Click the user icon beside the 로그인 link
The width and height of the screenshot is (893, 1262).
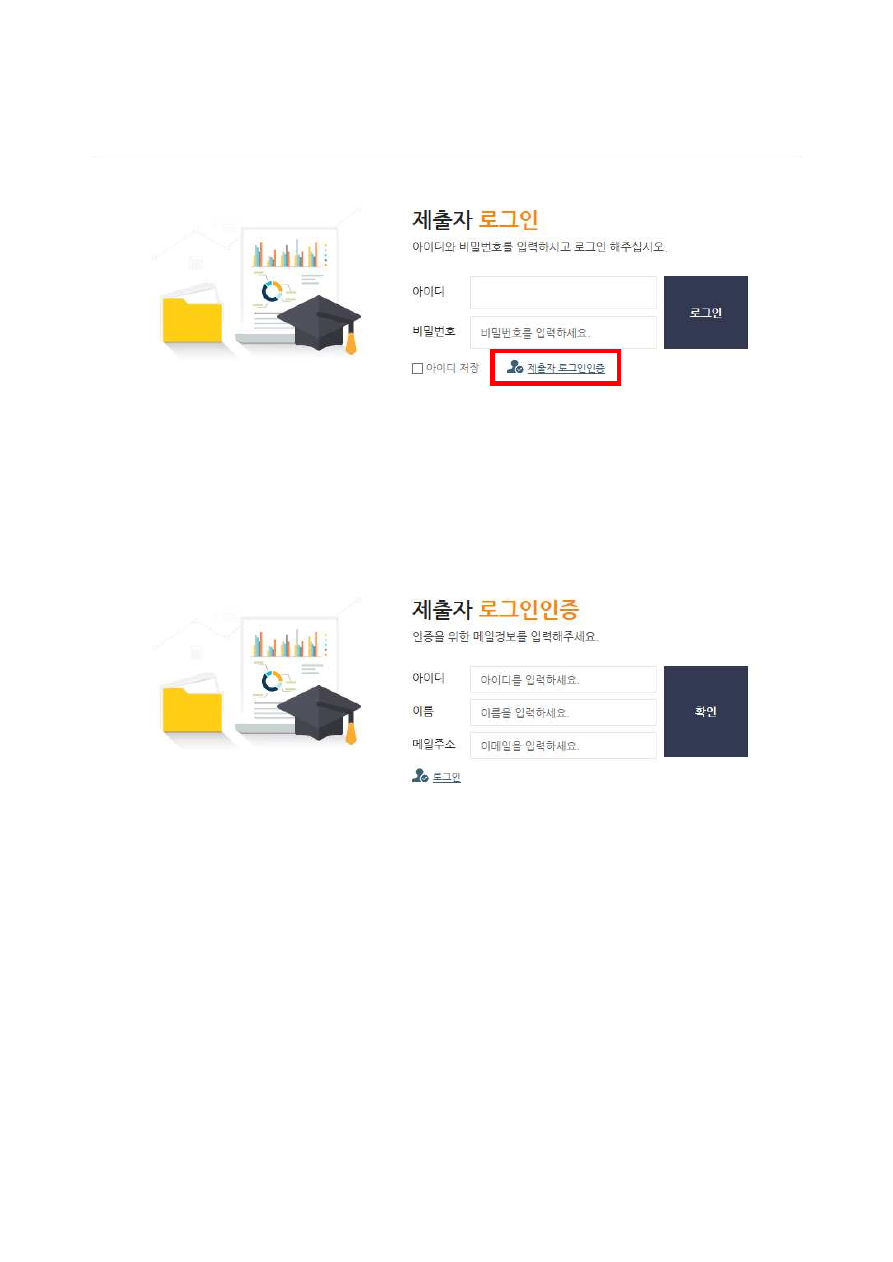420,776
